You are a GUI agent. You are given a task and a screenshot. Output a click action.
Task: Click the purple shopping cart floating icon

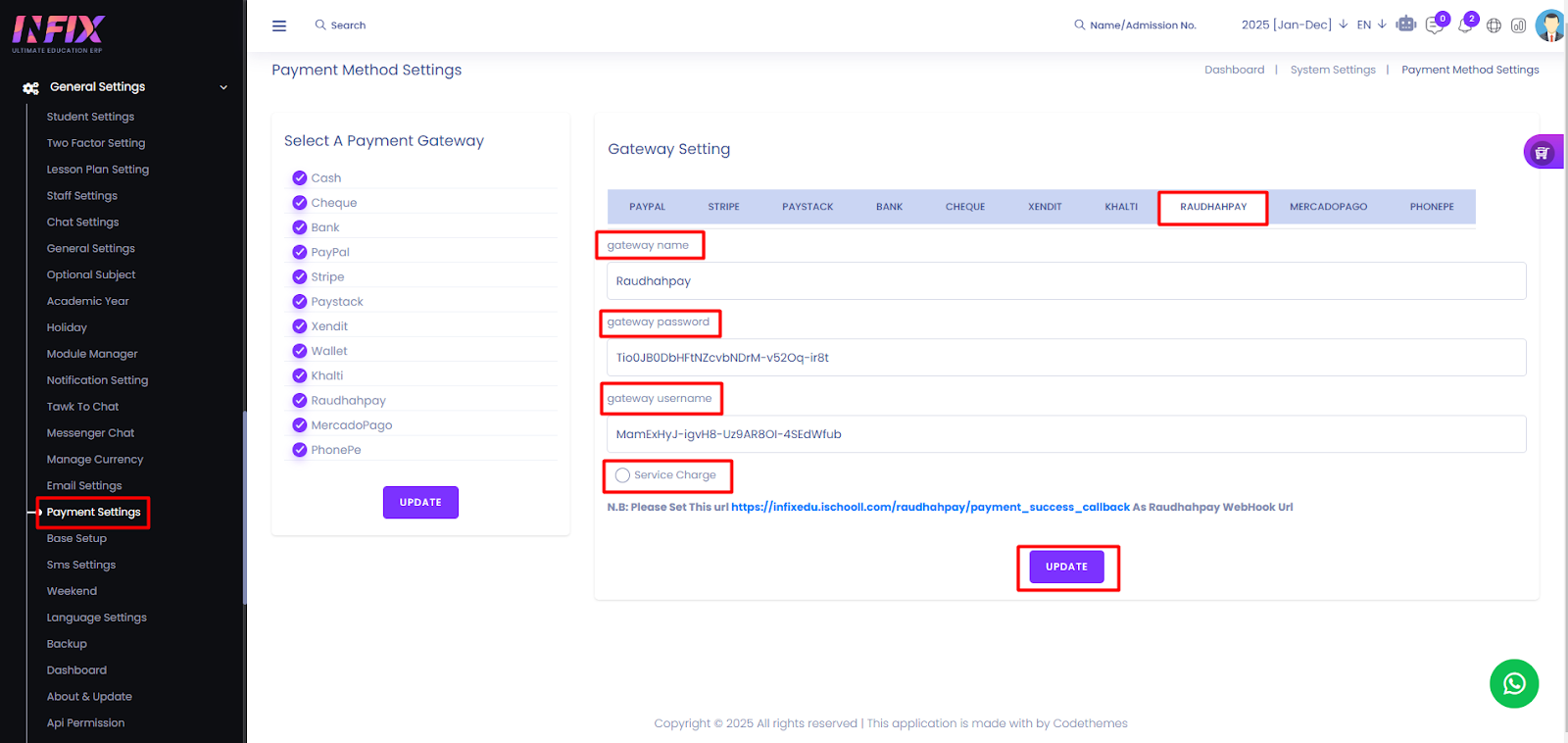pyautogui.click(x=1543, y=152)
